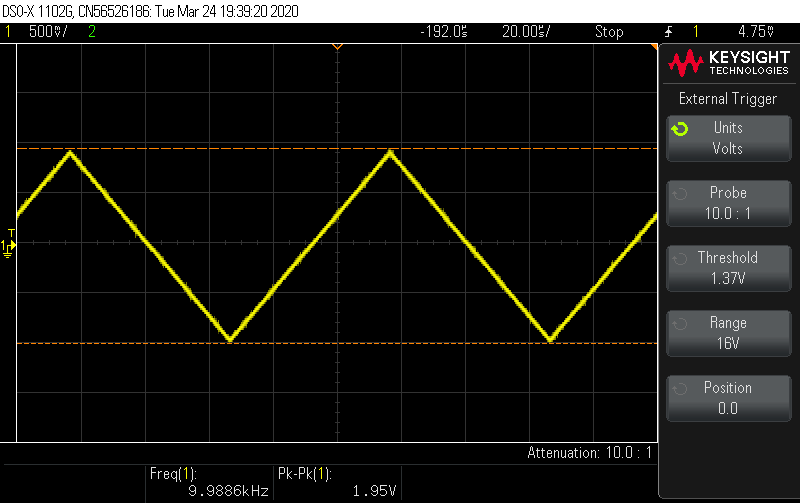Click the trigger source 1 in status bar

tap(695, 32)
